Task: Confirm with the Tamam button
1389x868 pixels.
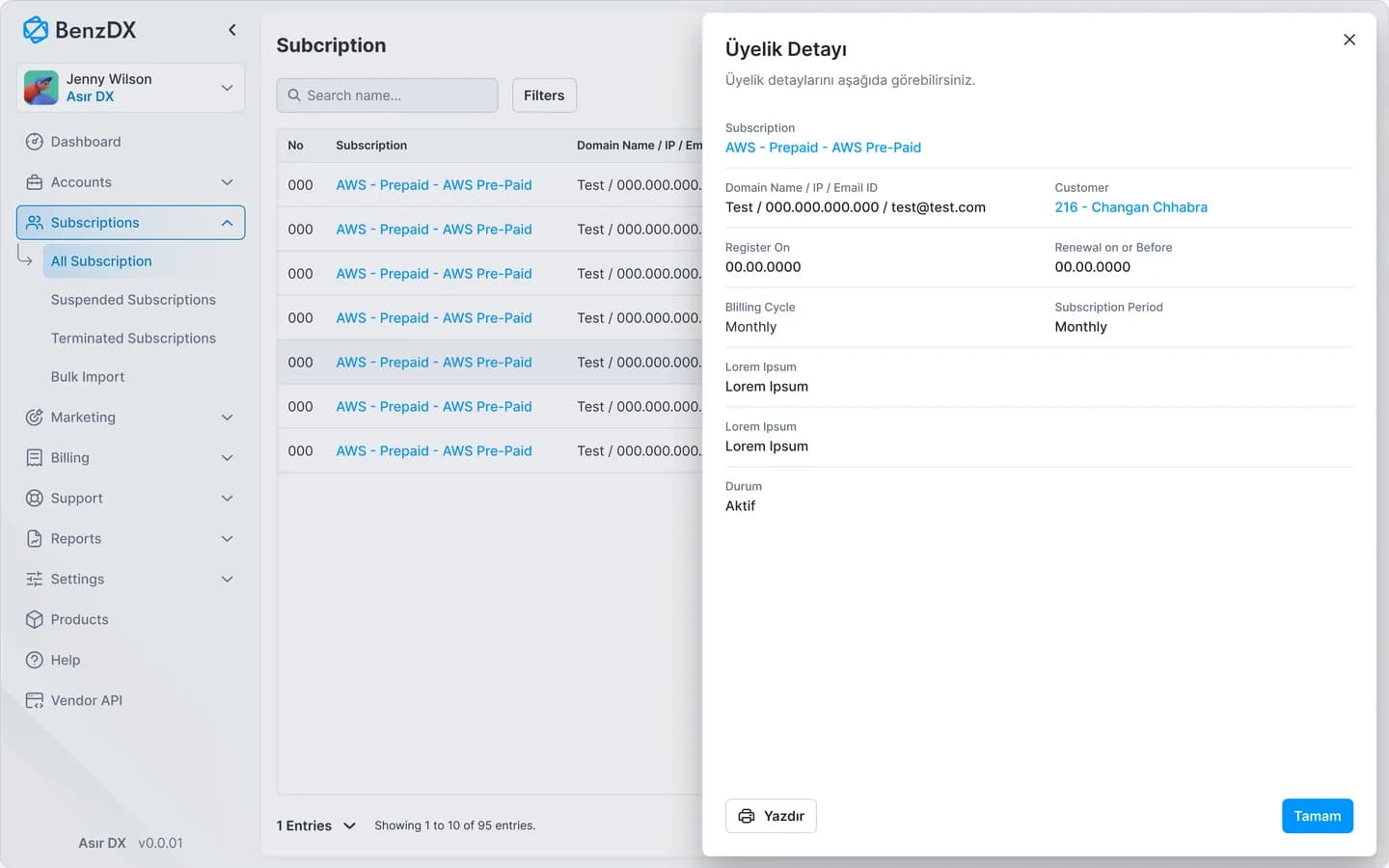Action: tap(1318, 816)
